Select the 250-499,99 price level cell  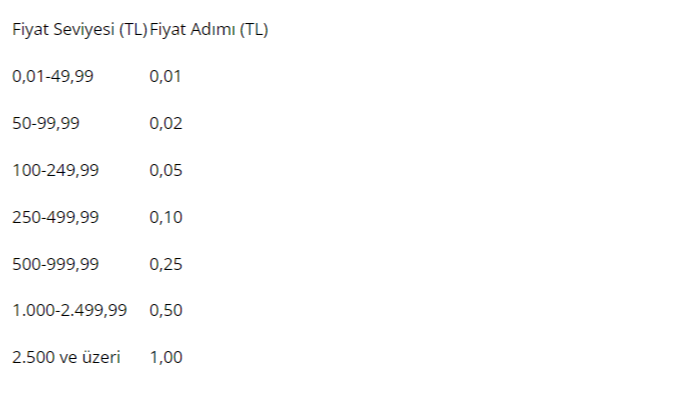(55, 217)
